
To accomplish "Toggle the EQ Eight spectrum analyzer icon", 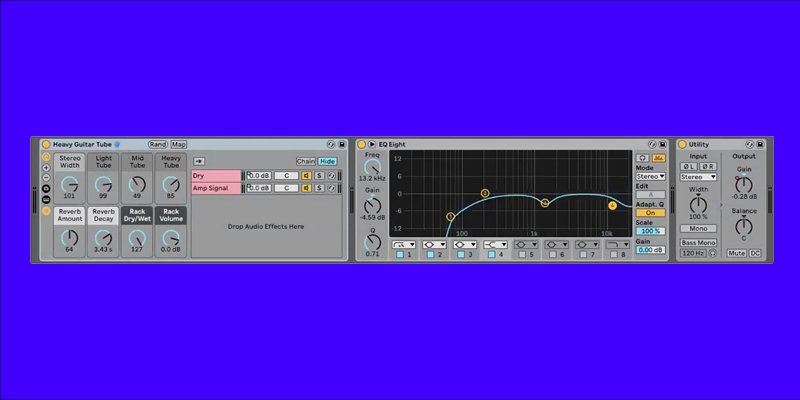I will coord(658,158).
